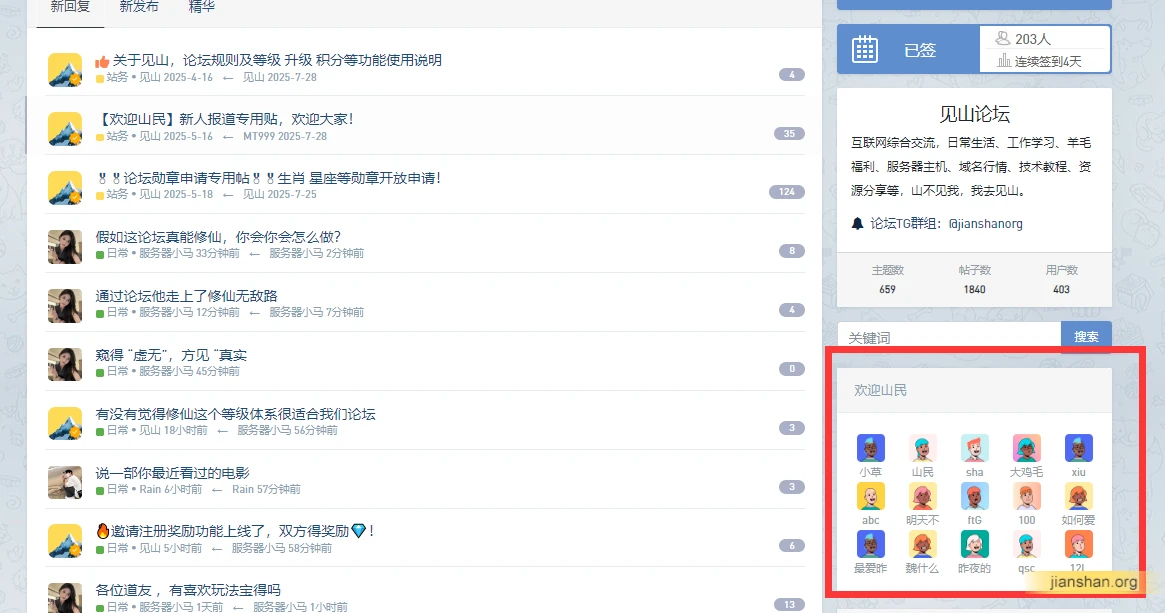Click author avatar on 通过论坛他走上了修仙无敌路 row

click(65, 305)
